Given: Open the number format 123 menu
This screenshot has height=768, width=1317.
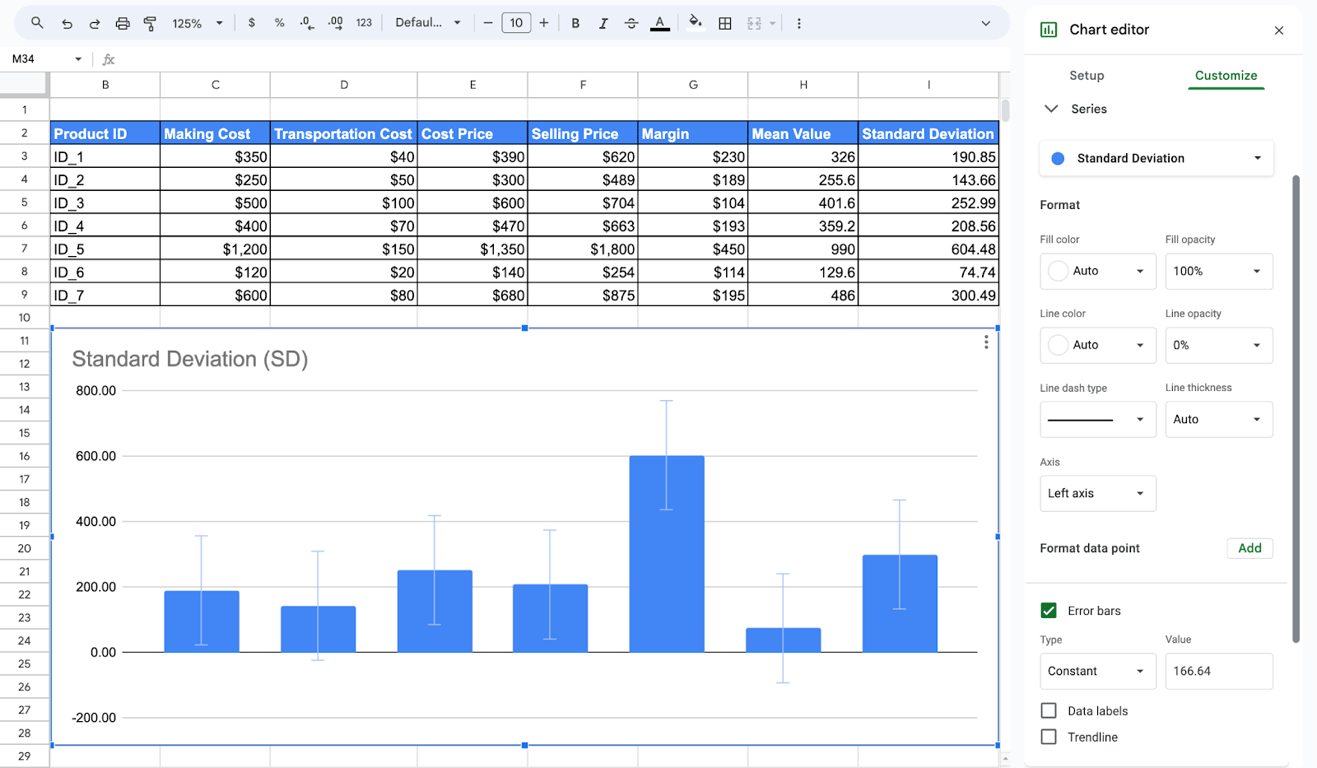Looking at the screenshot, I should point(364,23).
